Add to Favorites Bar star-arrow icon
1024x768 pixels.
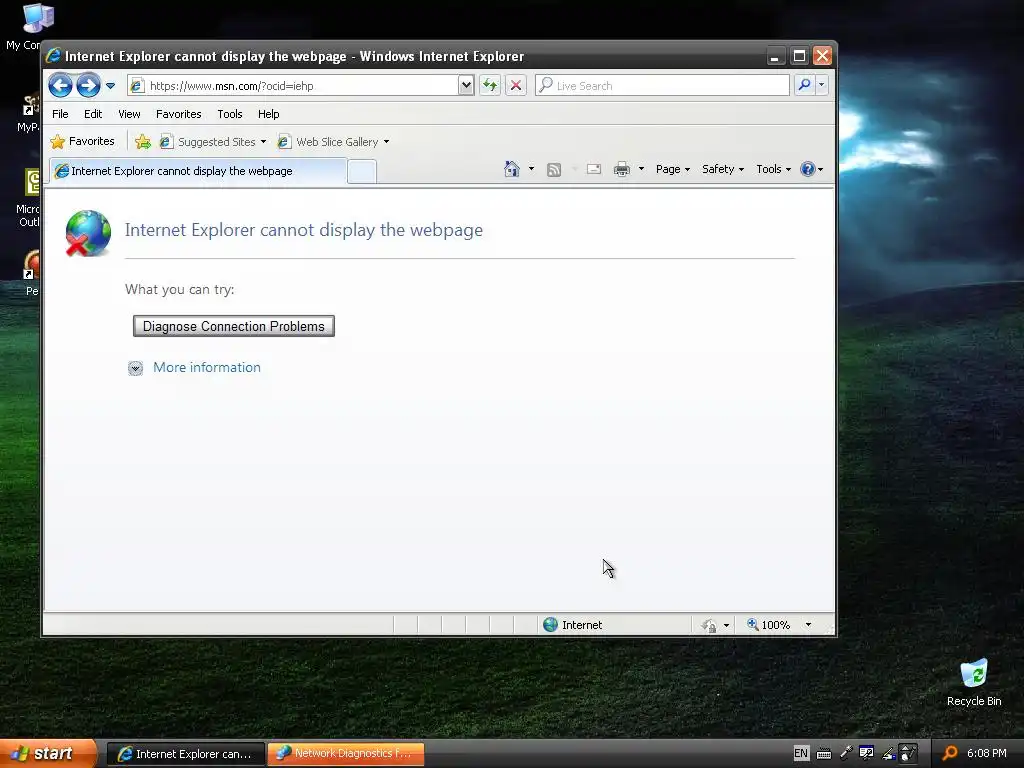point(142,141)
